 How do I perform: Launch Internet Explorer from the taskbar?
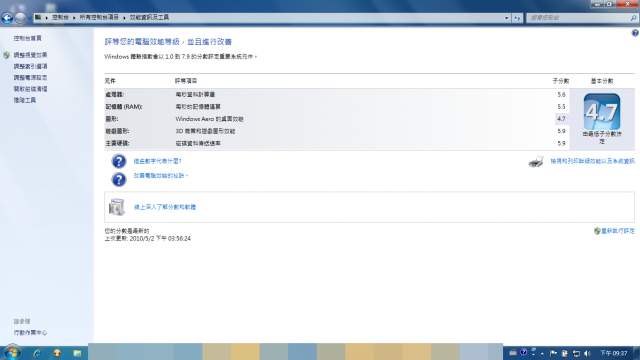[37, 353]
